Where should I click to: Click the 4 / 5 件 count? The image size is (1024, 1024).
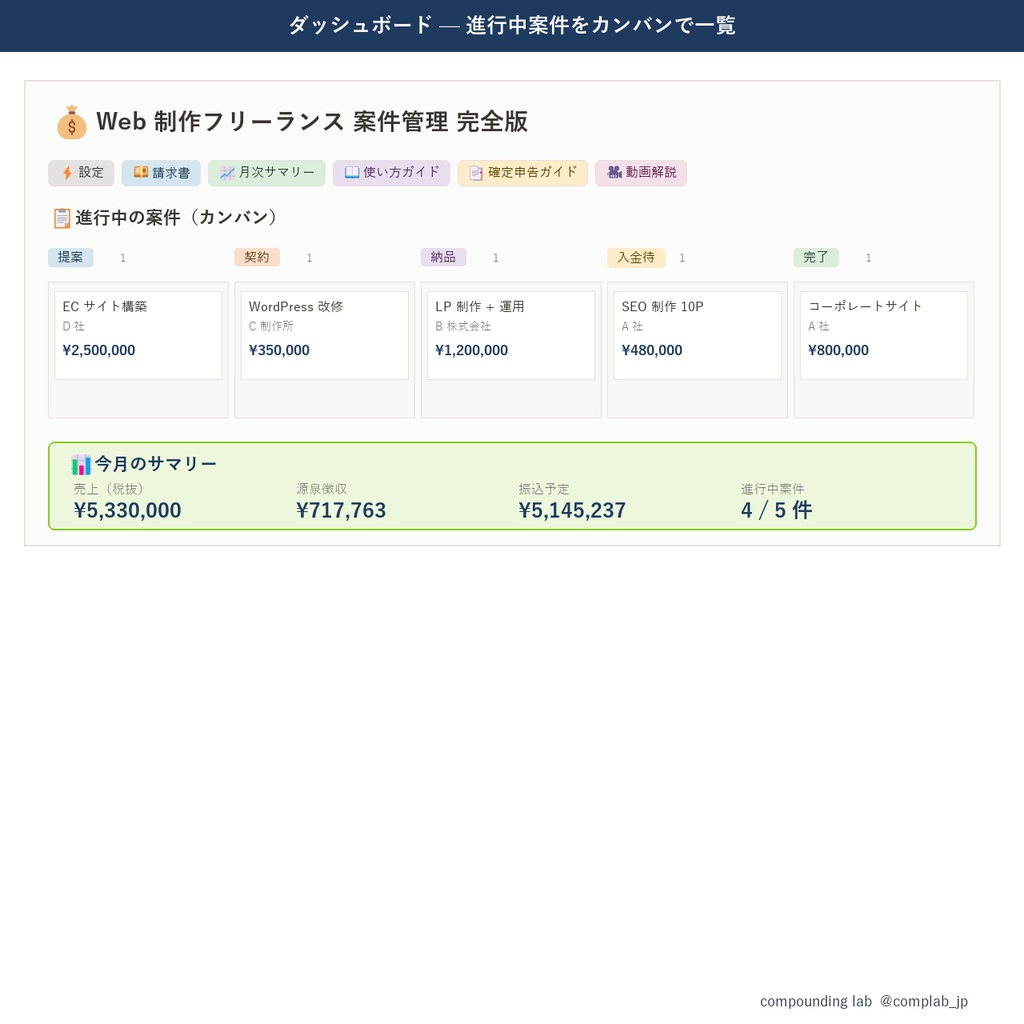pyautogui.click(x=776, y=511)
